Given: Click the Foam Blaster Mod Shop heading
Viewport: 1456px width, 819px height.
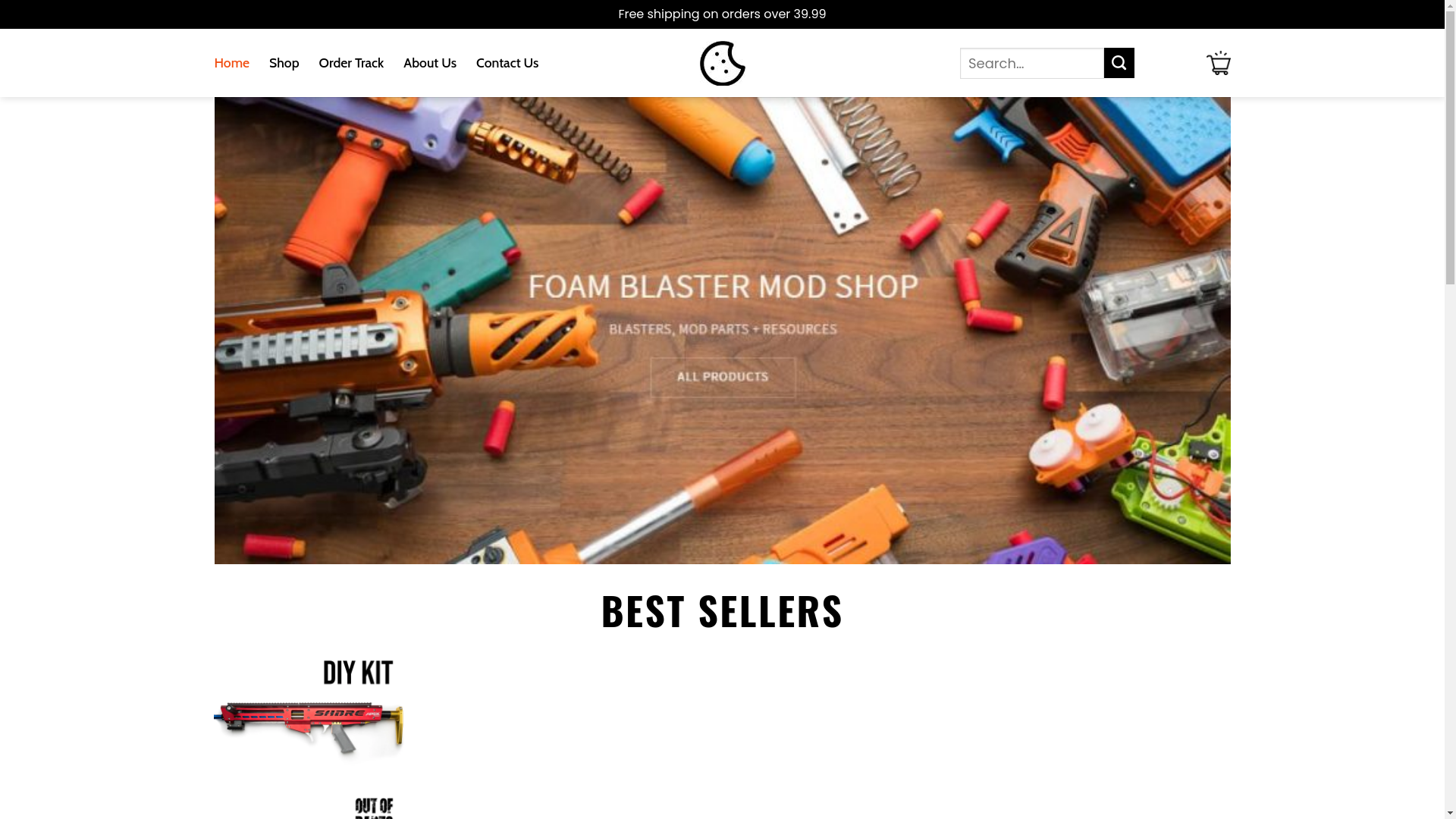Looking at the screenshot, I should [x=722, y=287].
